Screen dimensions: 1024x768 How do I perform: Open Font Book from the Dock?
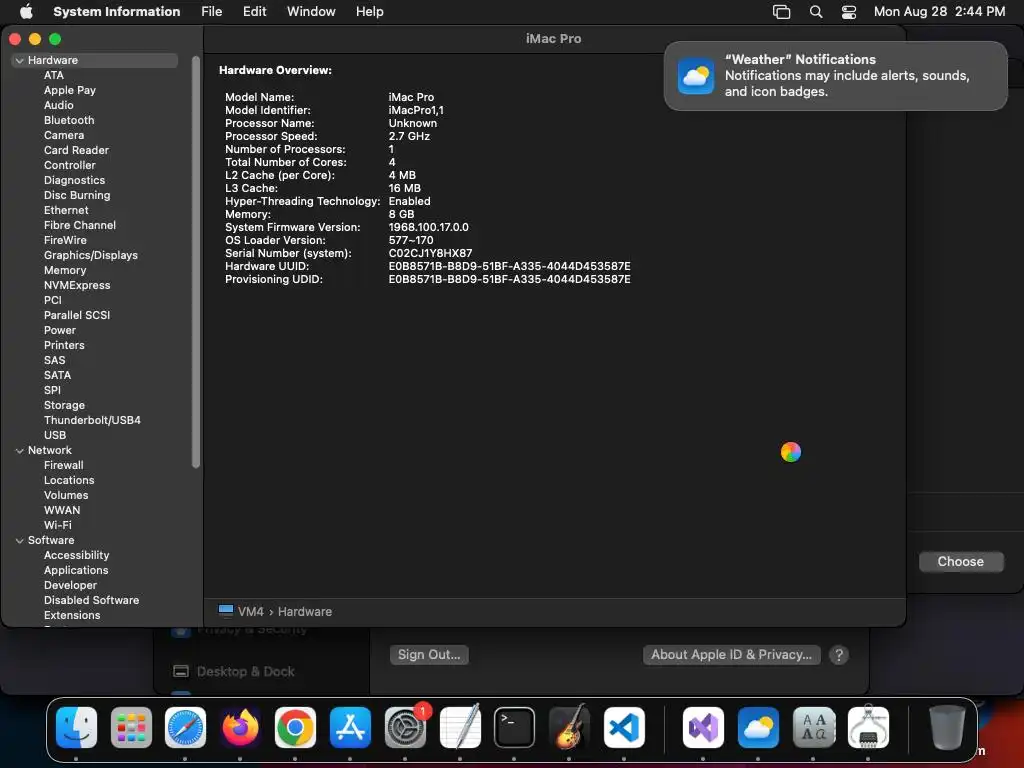click(813, 727)
